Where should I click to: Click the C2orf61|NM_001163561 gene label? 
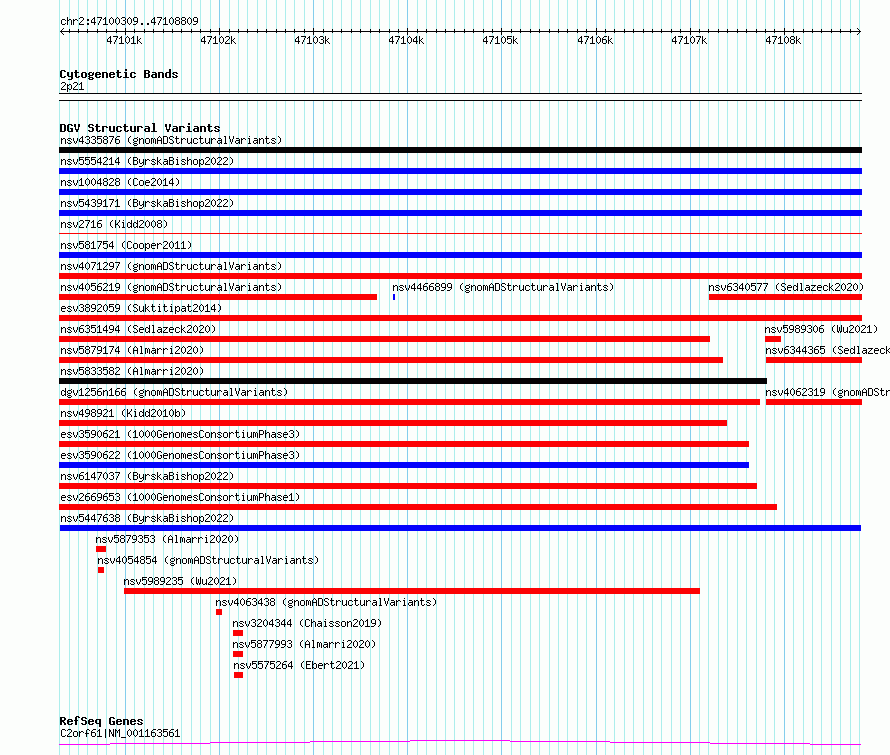tap(120, 733)
